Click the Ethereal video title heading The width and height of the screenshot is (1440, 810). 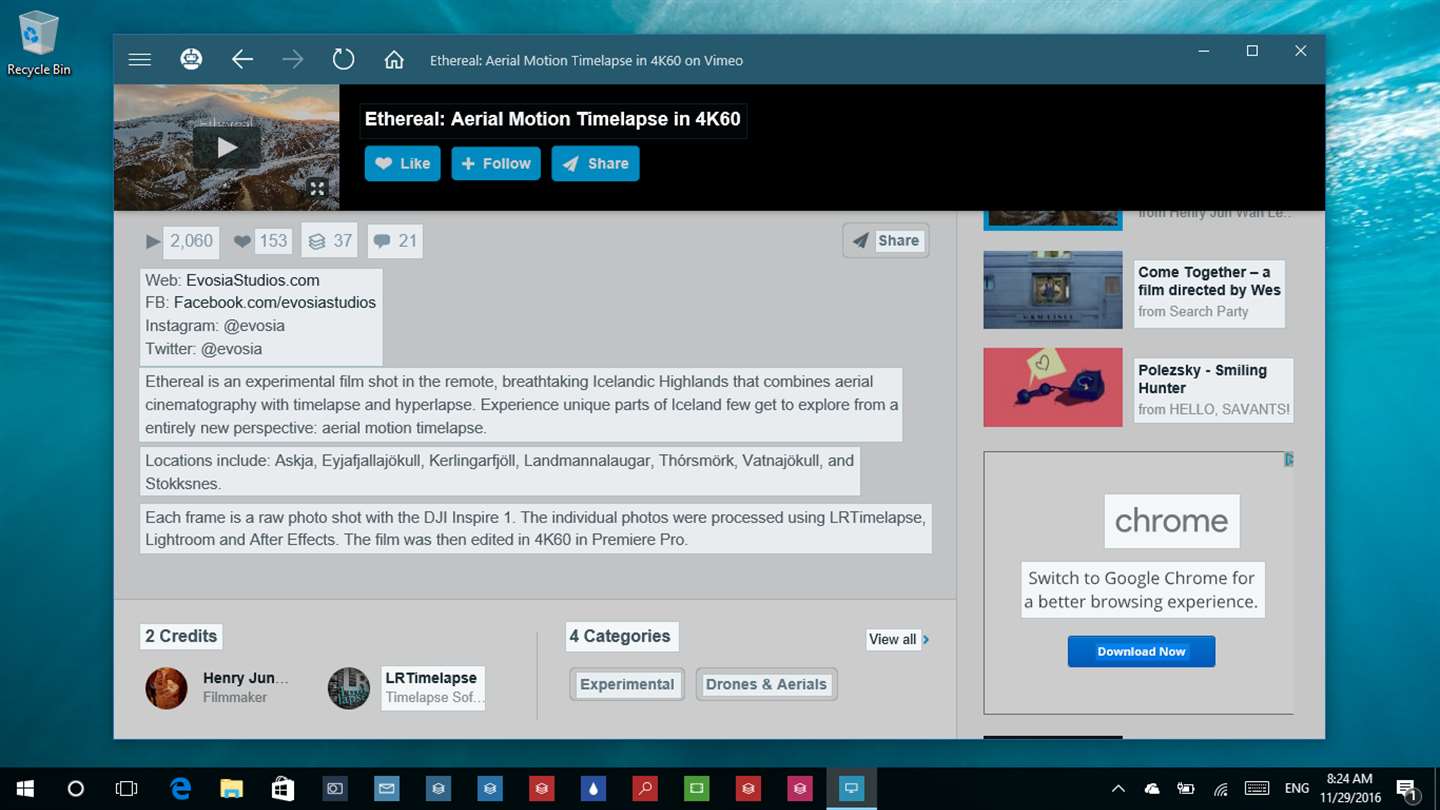[x=553, y=119]
